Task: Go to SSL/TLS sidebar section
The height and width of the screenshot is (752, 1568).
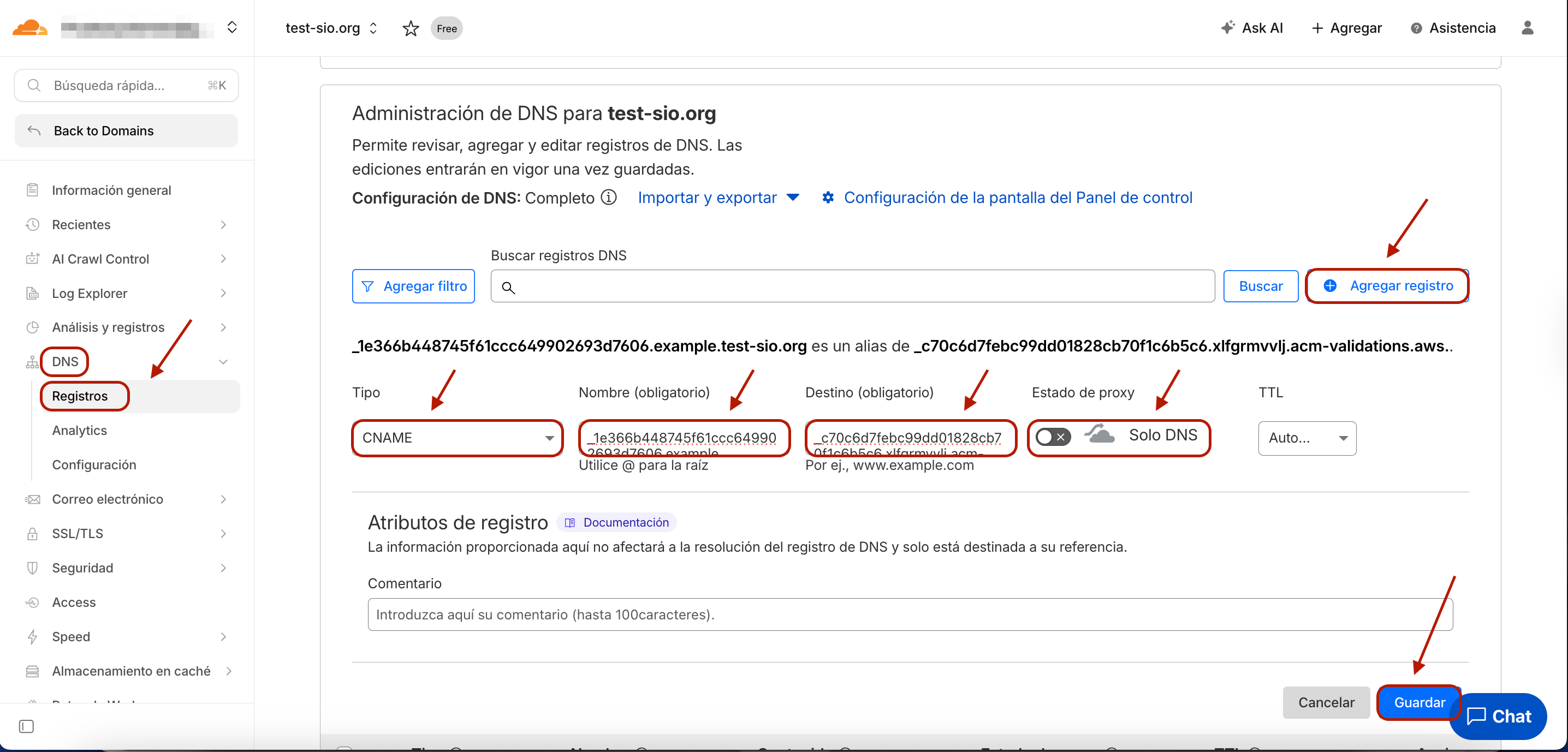Action: (78, 533)
